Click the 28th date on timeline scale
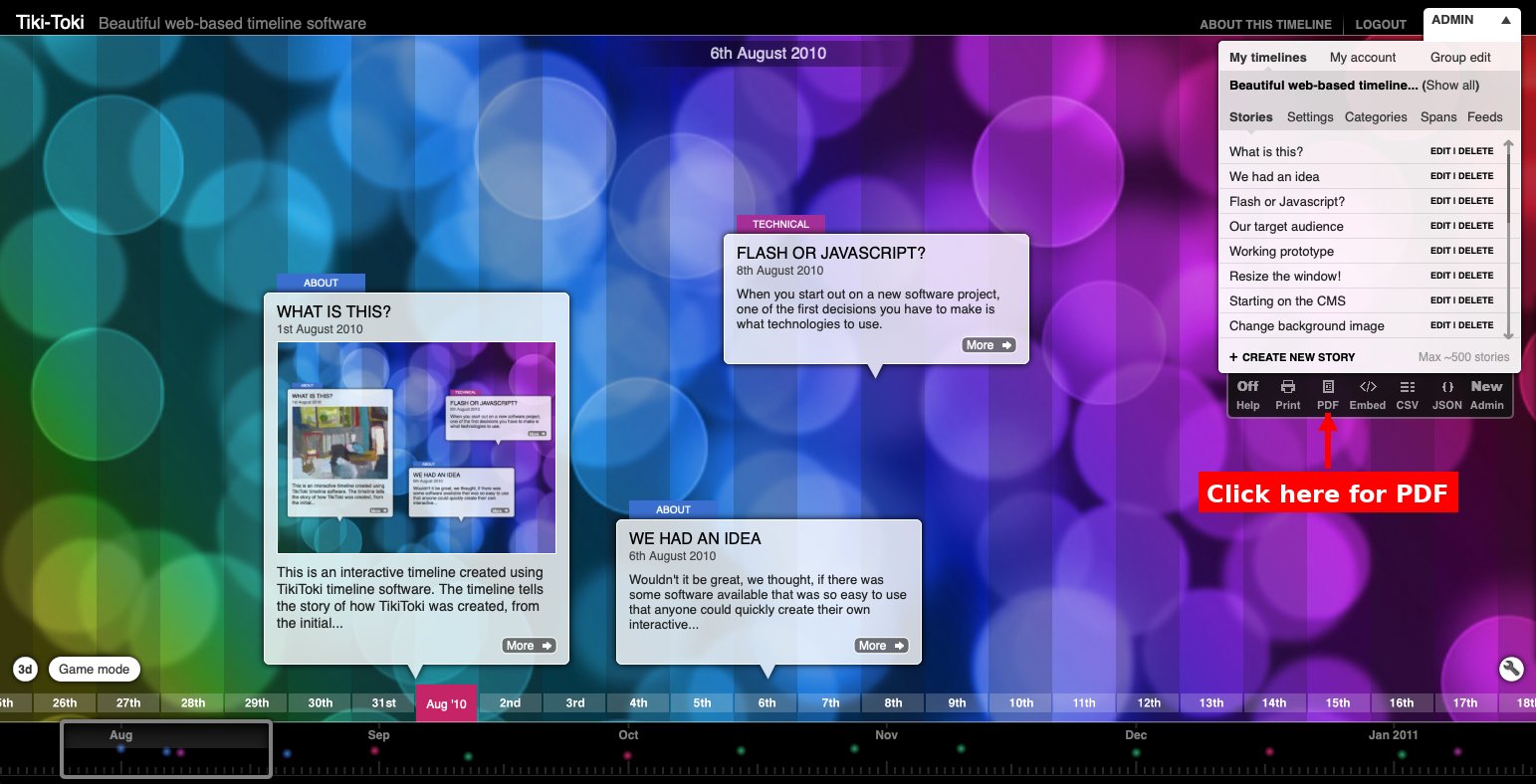Viewport: 1536px width, 784px height. [x=193, y=703]
